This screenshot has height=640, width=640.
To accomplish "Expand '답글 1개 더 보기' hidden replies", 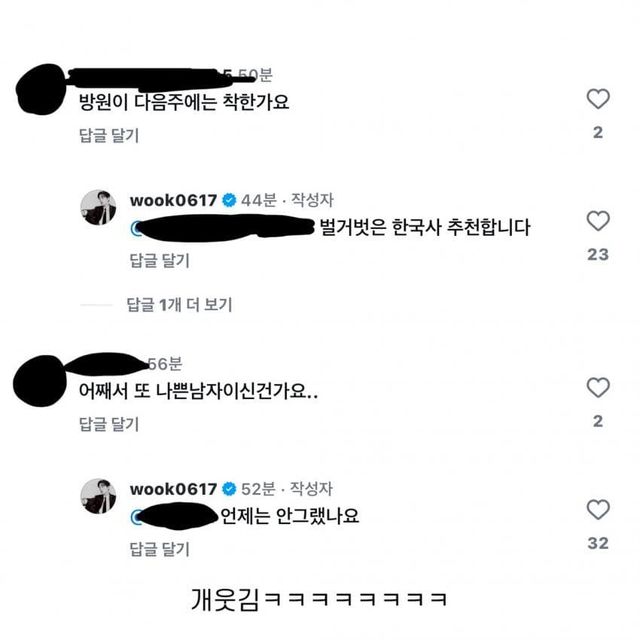I will click(179, 304).
